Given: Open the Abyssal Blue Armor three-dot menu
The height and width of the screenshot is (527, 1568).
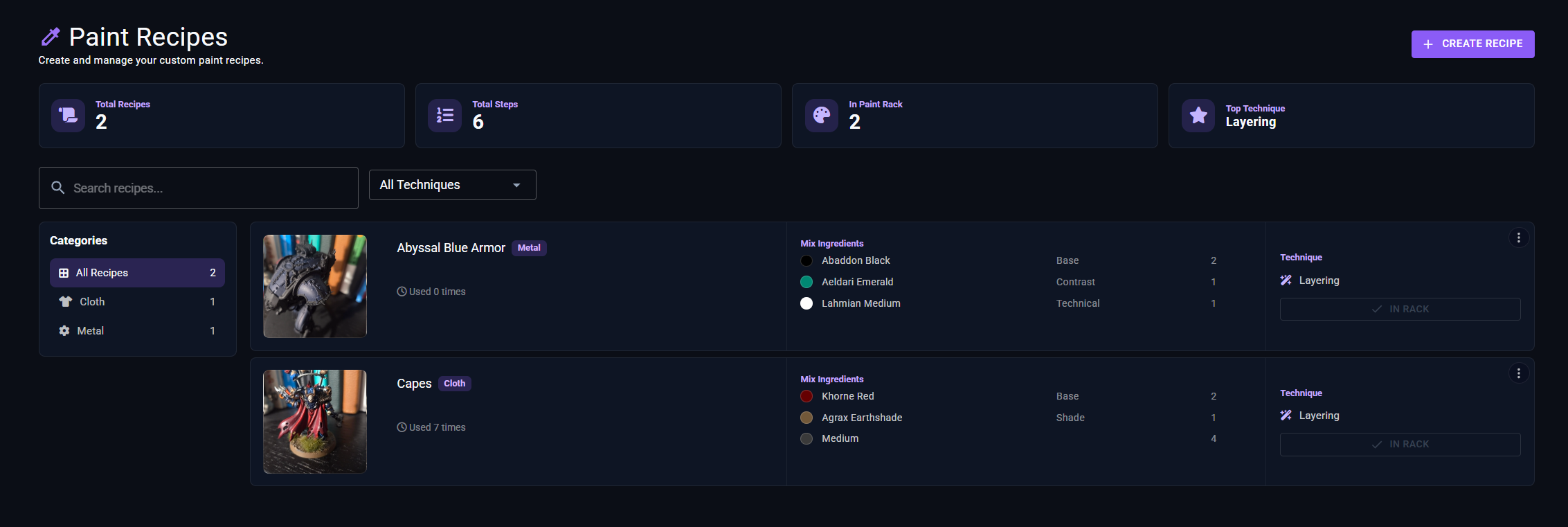Looking at the screenshot, I should [1519, 238].
